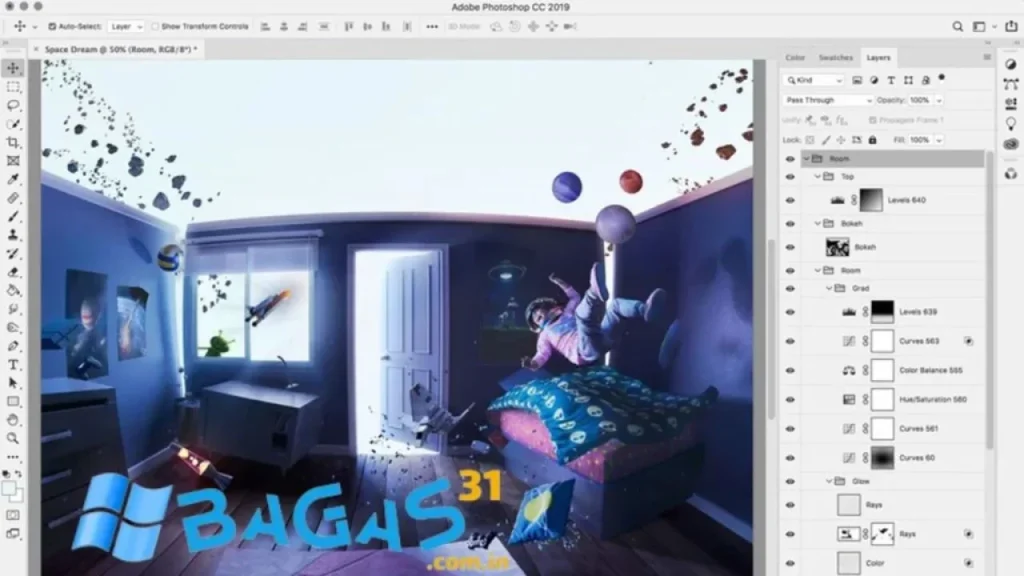The height and width of the screenshot is (576, 1024).
Task: Filter layers by adjustment layers icon
Action: pos(874,80)
